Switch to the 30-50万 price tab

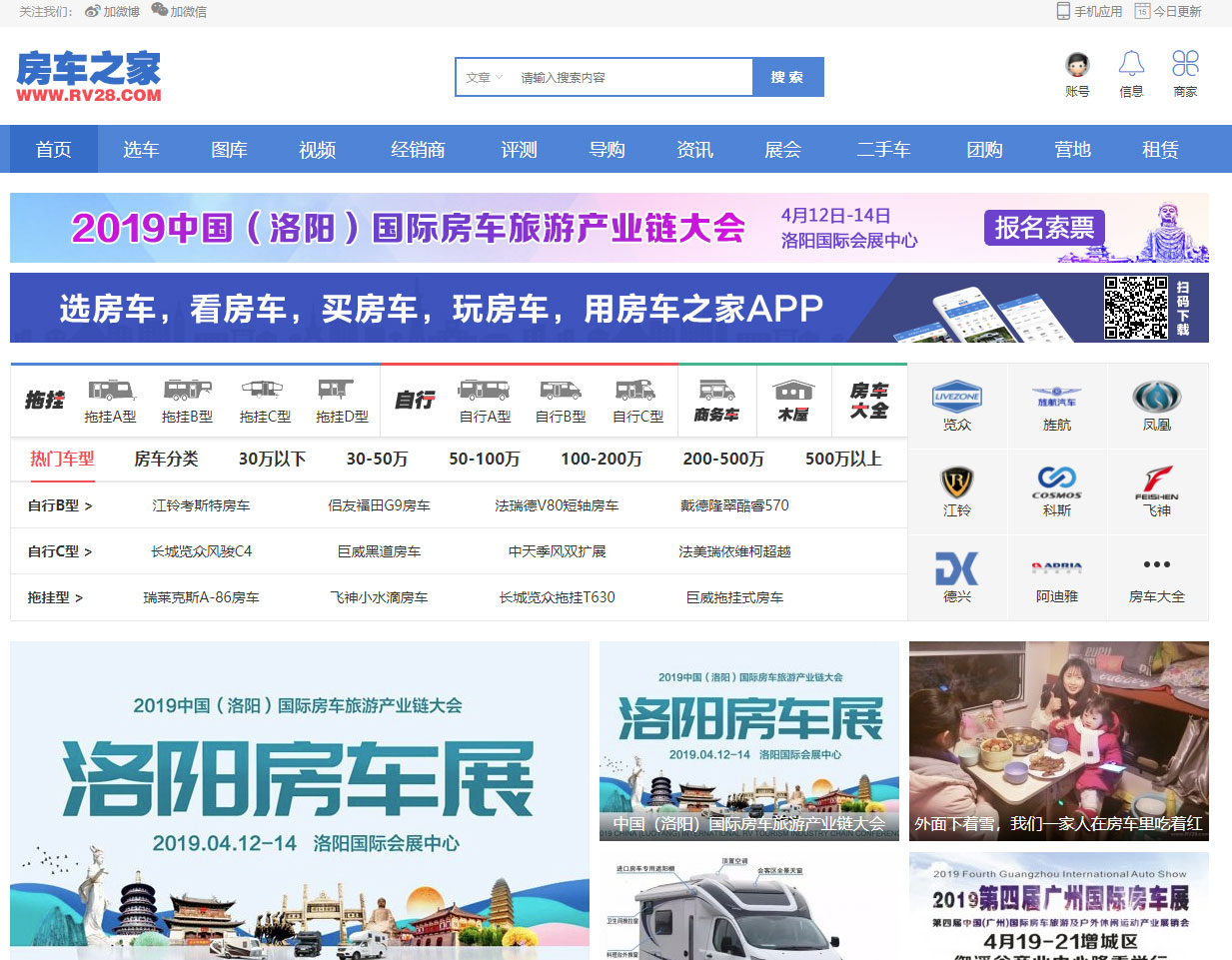click(x=377, y=459)
